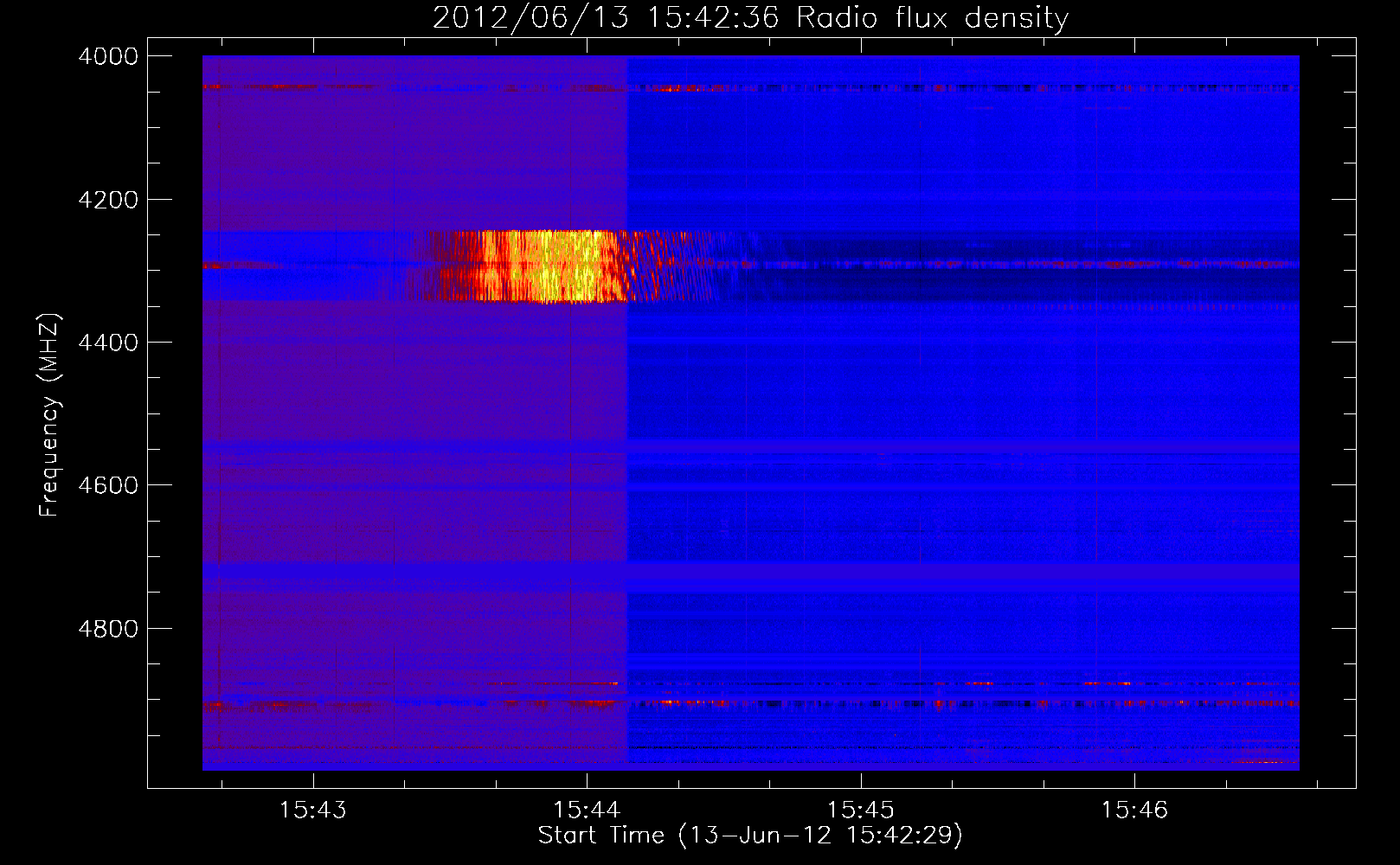
Task: Click the 15:45 time axis label
Action: click(x=860, y=811)
